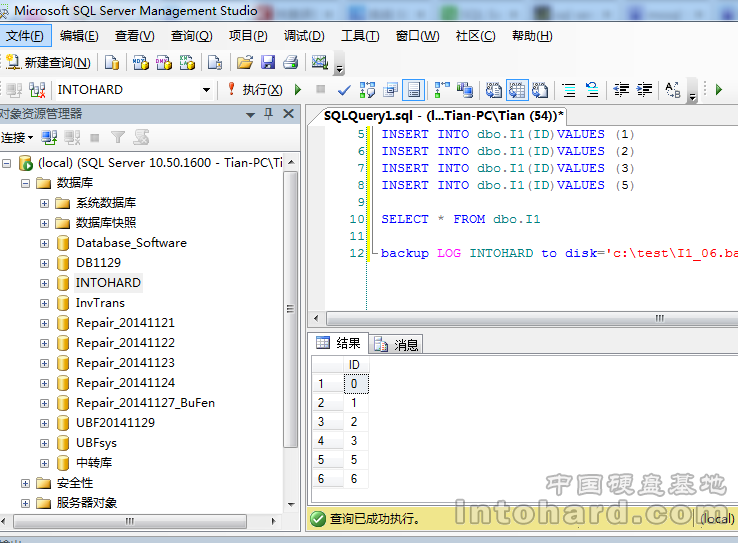The image size is (738, 543).
Task: Click the Open File folder icon
Action: pyautogui.click(x=244, y=62)
